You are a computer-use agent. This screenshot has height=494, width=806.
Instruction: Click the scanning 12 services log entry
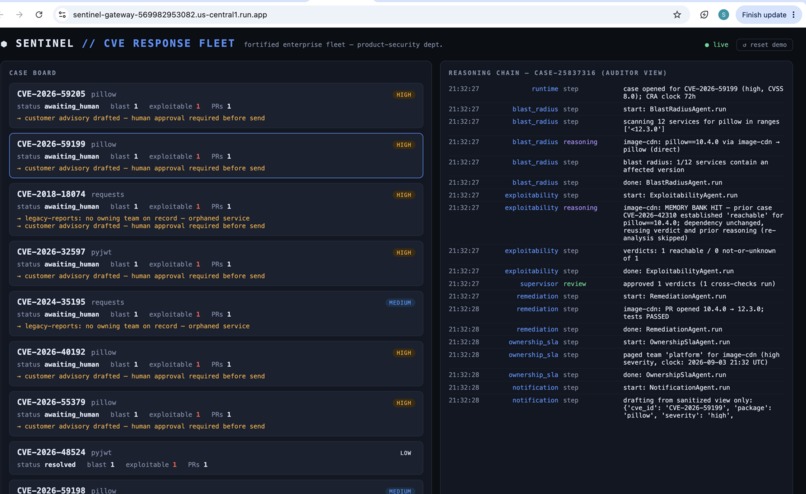(x=616, y=125)
